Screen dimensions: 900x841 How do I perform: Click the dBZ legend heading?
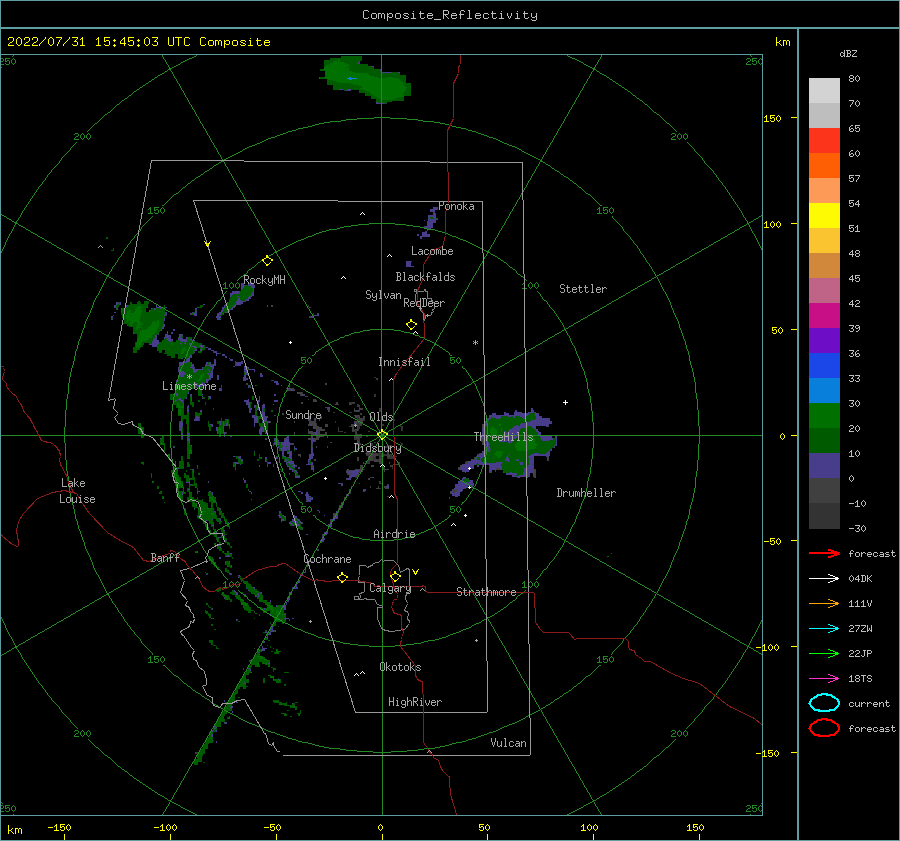848,53
